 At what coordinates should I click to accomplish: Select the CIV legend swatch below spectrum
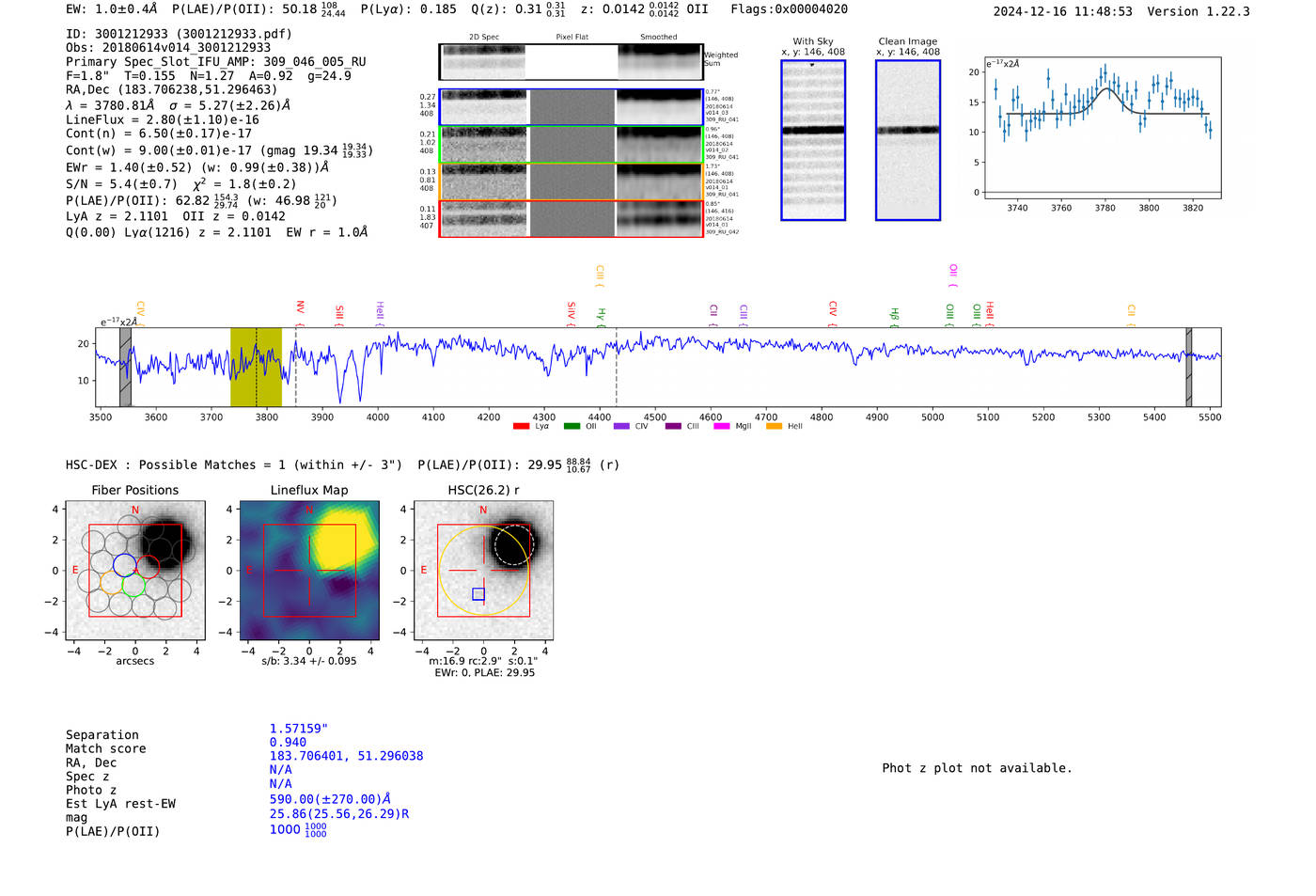point(621,427)
